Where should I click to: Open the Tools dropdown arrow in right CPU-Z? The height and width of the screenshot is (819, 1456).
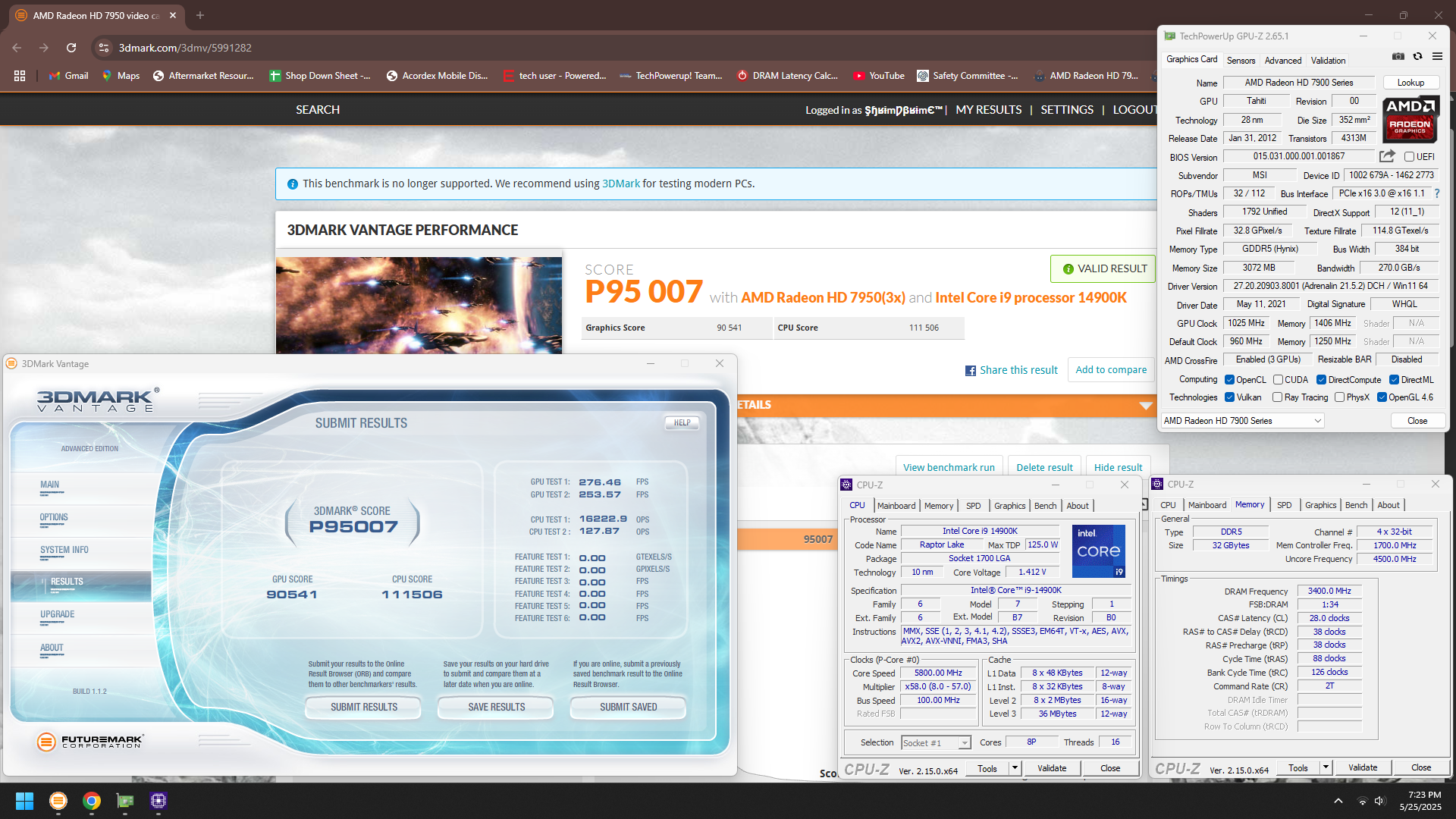(1326, 767)
